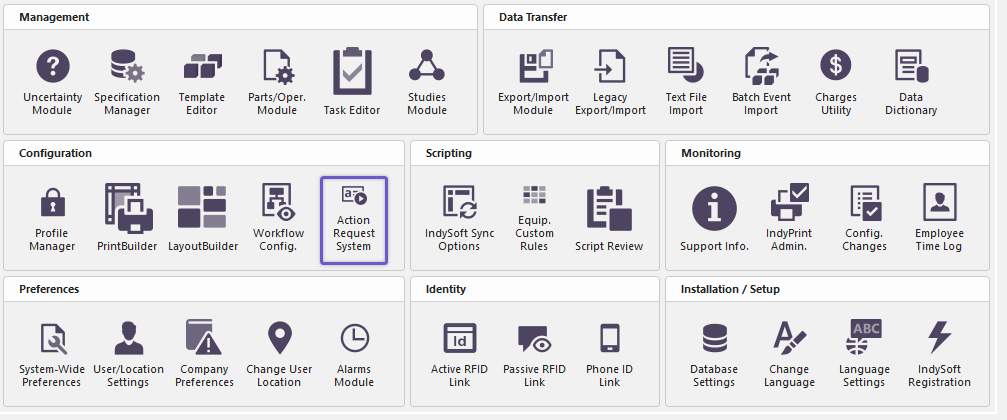
Task: Click the Text File Import icon
Action: 685,82
